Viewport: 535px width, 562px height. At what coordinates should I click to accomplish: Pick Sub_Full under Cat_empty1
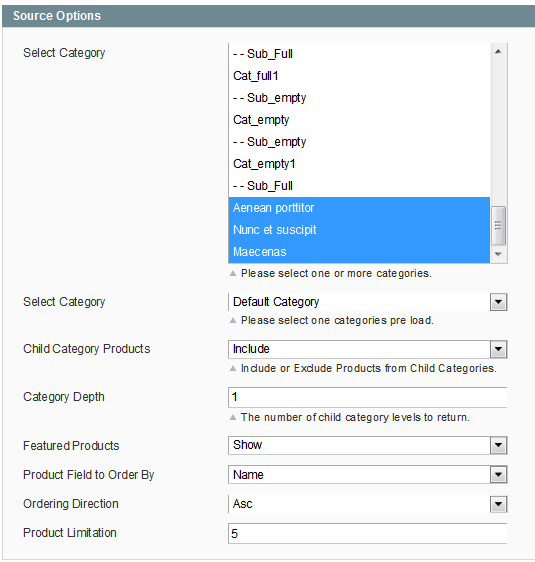click(359, 186)
